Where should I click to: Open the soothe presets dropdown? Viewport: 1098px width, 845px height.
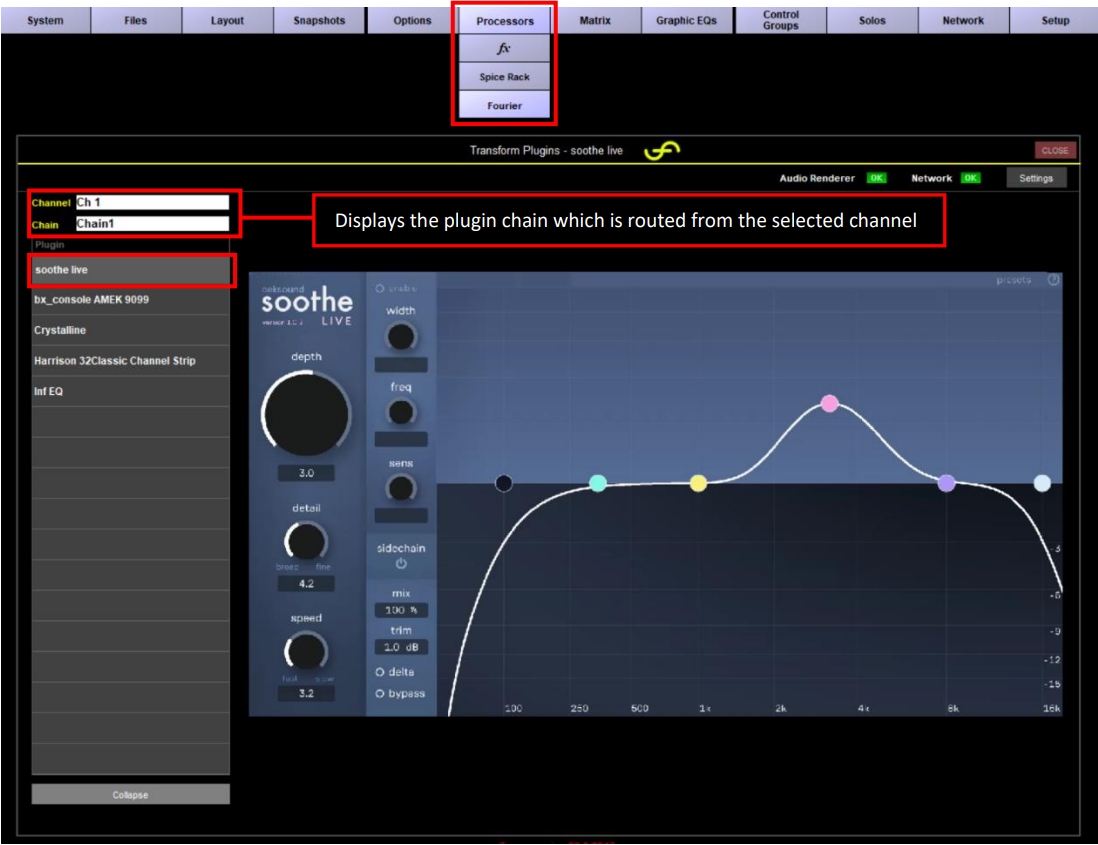pos(1012,279)
